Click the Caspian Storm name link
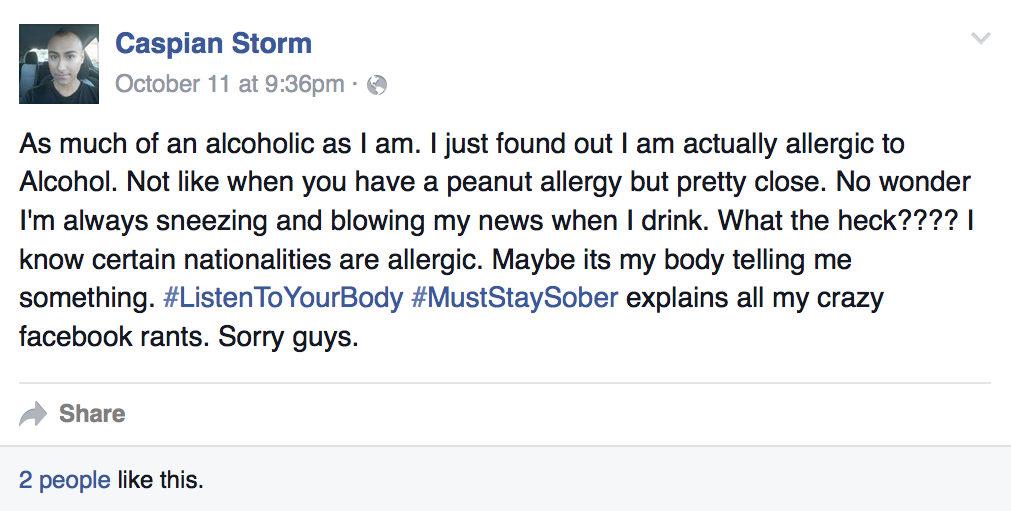Viewport: 1011px width, 511px height. pos(213,44)
